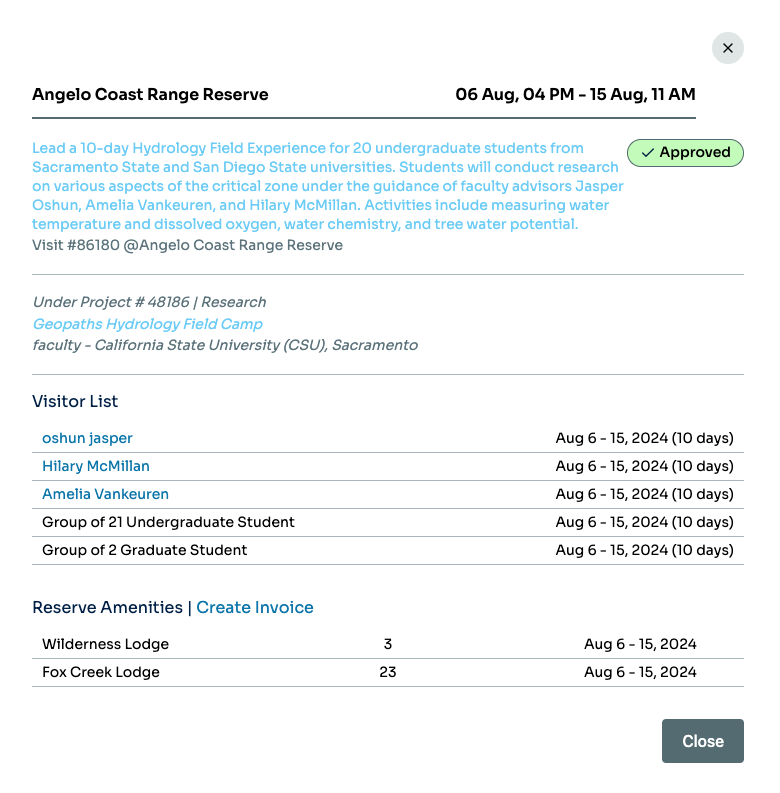
Task: Click Visit #86180 reference text
Action: [187, 245]
